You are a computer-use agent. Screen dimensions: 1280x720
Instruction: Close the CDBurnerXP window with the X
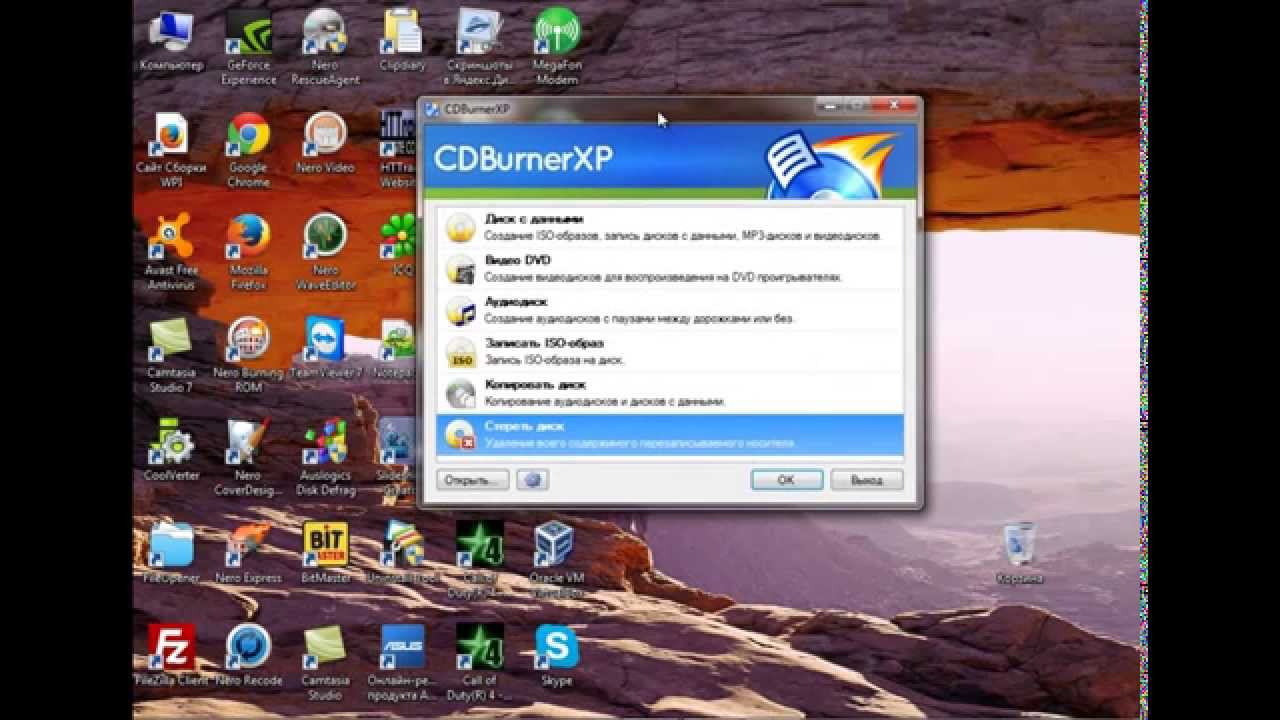(x=896, y=104)
